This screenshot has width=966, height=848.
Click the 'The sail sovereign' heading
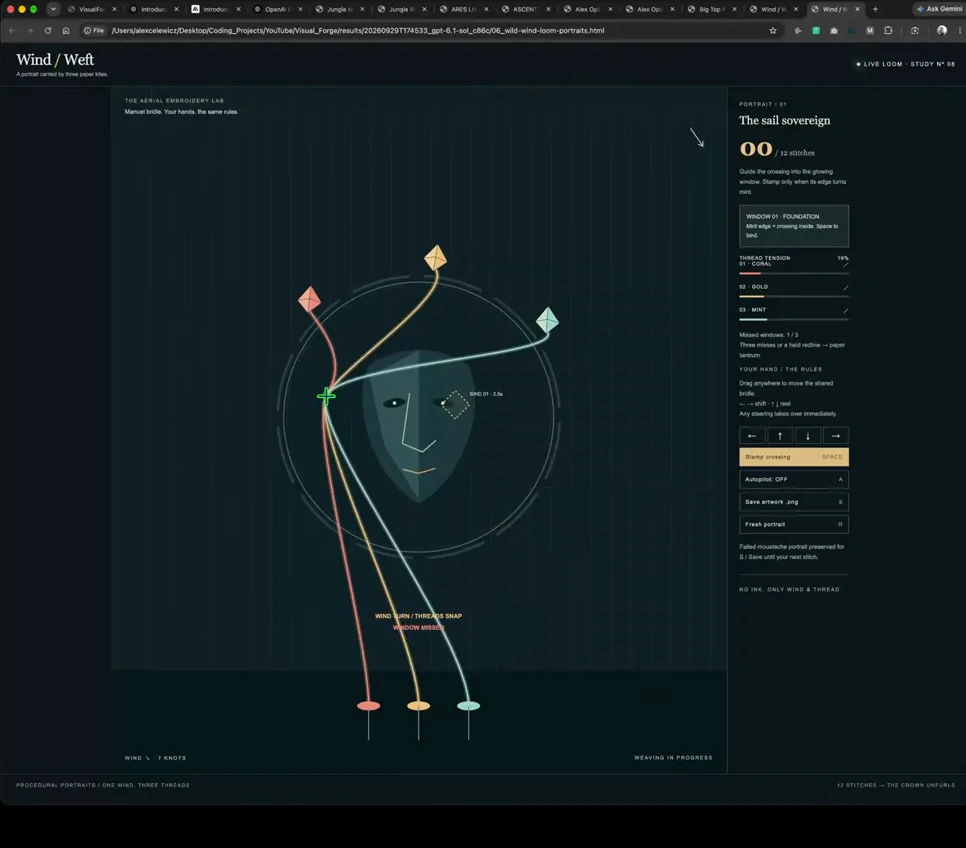(784, 120)
